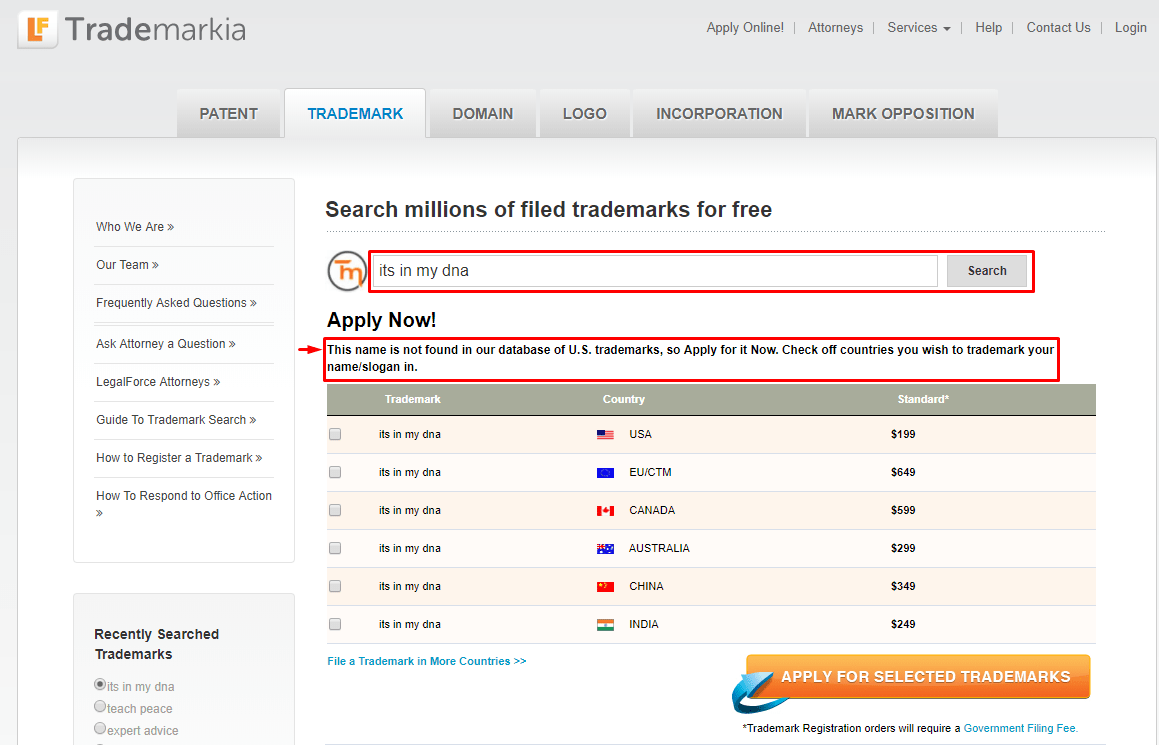1159x745 pixels.
Task: Click the $649 price in EU/CTM row
Action: point(903,472)
